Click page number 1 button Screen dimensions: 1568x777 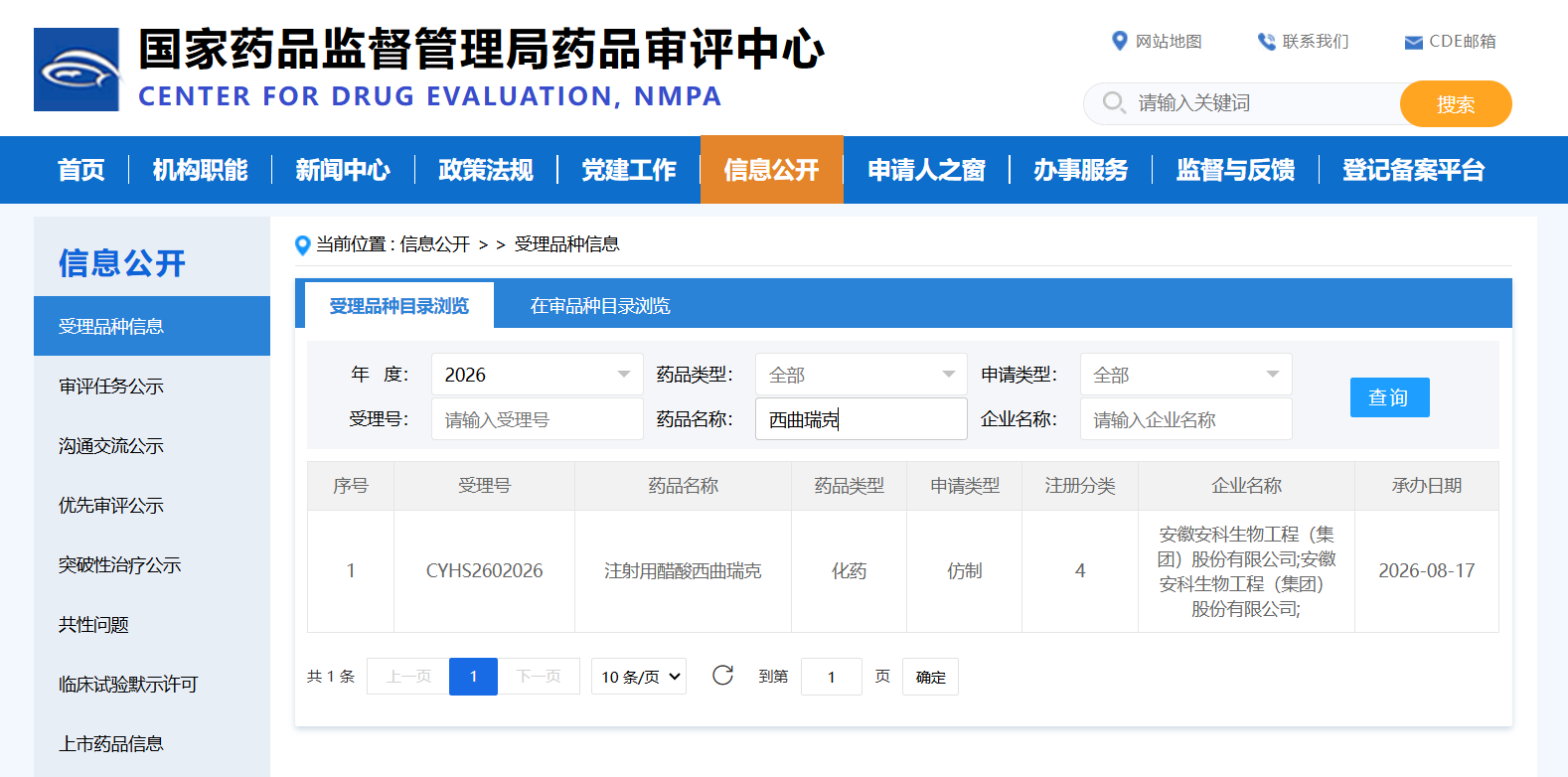[x=474, y=677]
